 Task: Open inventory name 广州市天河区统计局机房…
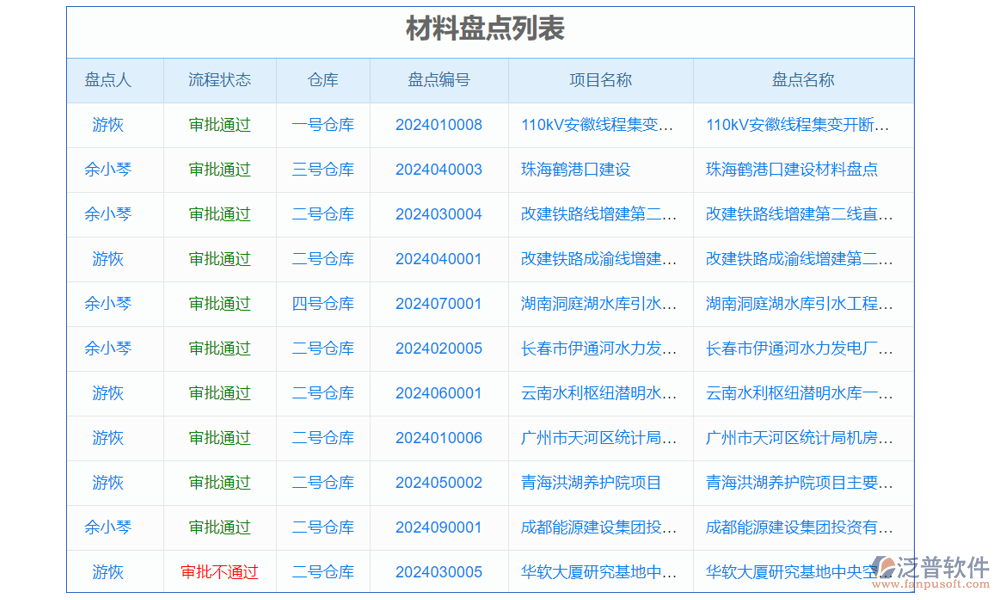coord(800,438)
